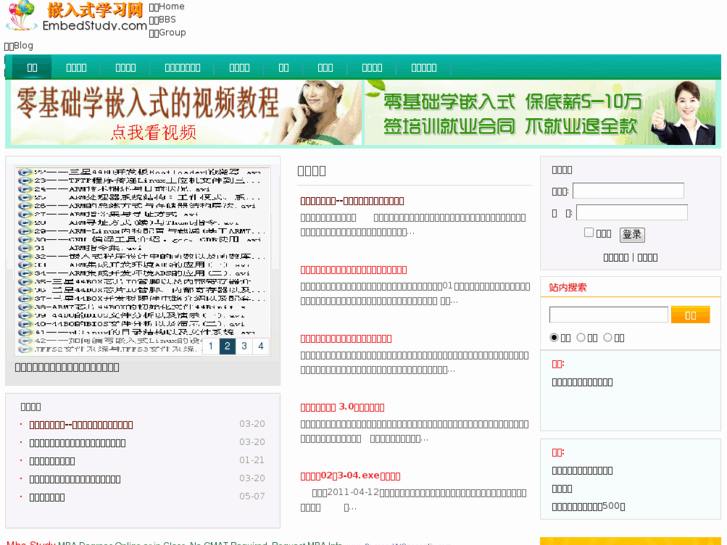This screenshot has width=727, height=545.
Task: Open the dark red bold news list item
Action: pos(81,425)
